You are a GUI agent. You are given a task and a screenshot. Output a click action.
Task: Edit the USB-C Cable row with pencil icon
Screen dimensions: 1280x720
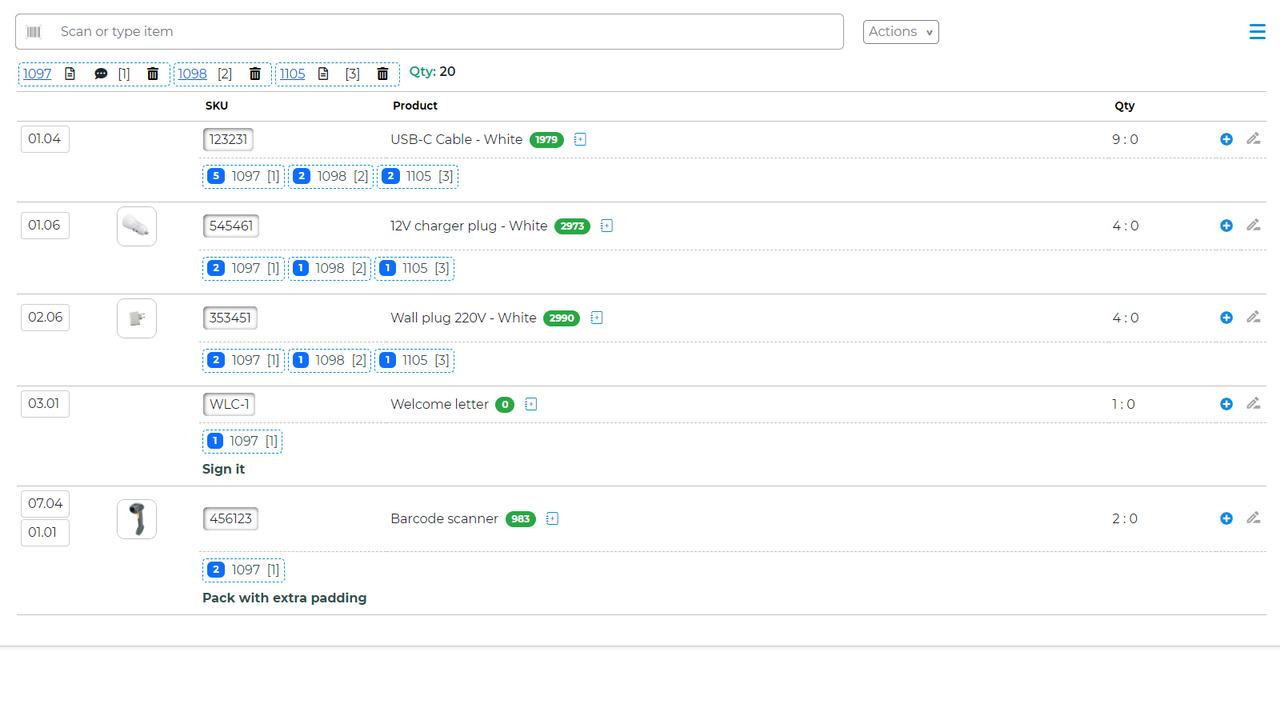click(x=1253, y=139)
